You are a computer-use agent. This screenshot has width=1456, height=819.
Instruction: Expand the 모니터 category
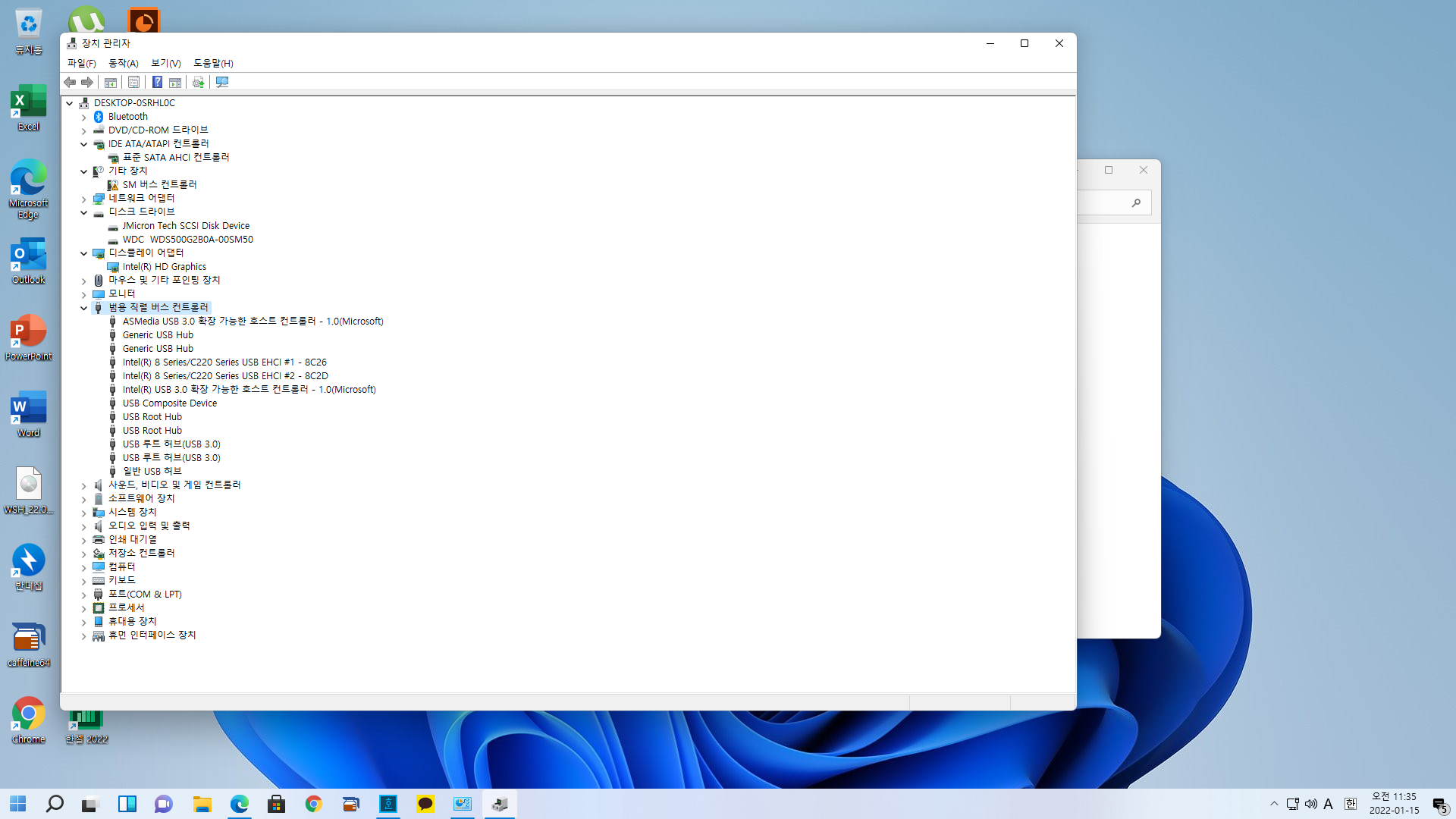point(84,294)
